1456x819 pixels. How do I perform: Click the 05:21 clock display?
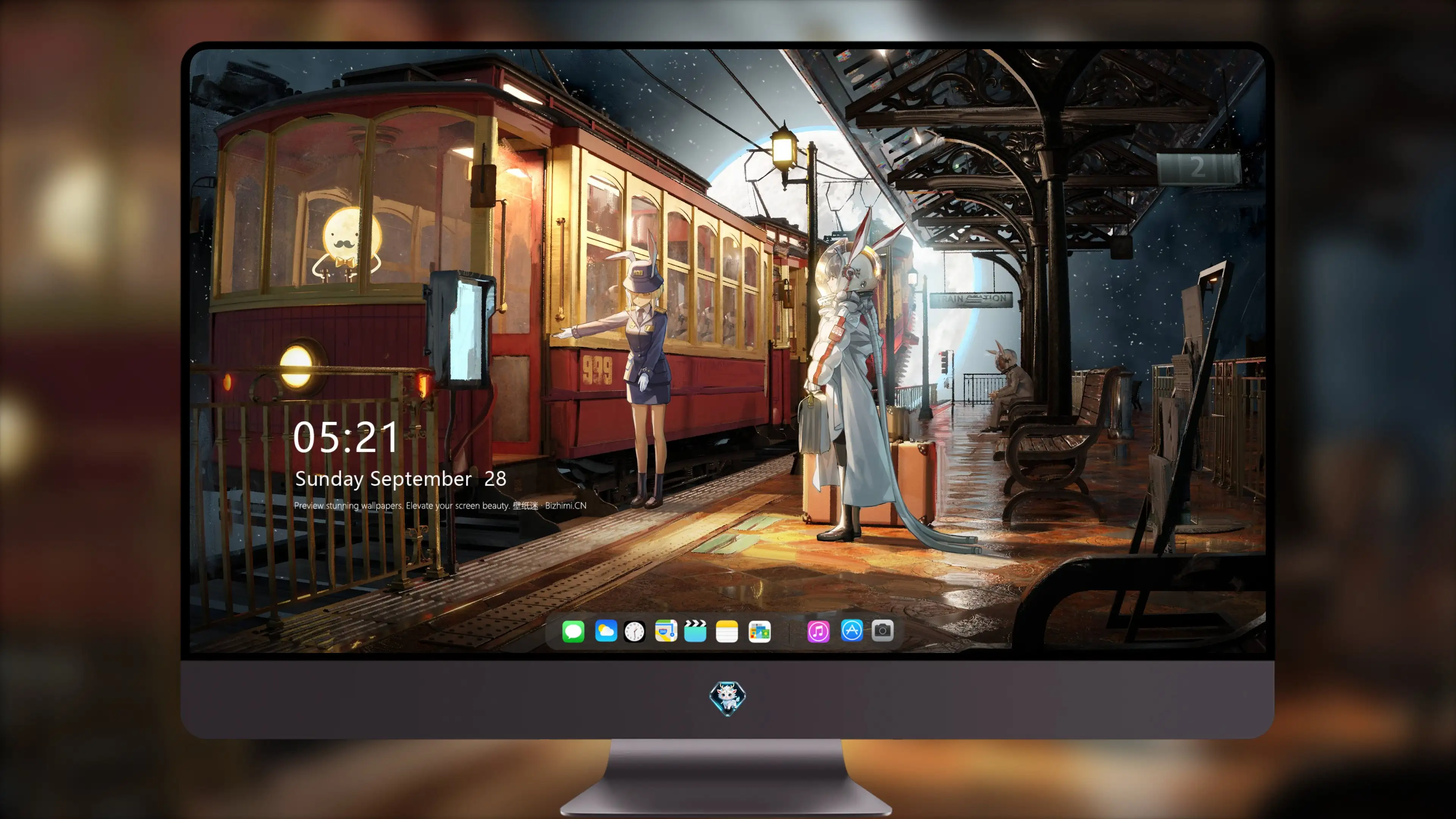pyautogui.click(x=346, y=437)
